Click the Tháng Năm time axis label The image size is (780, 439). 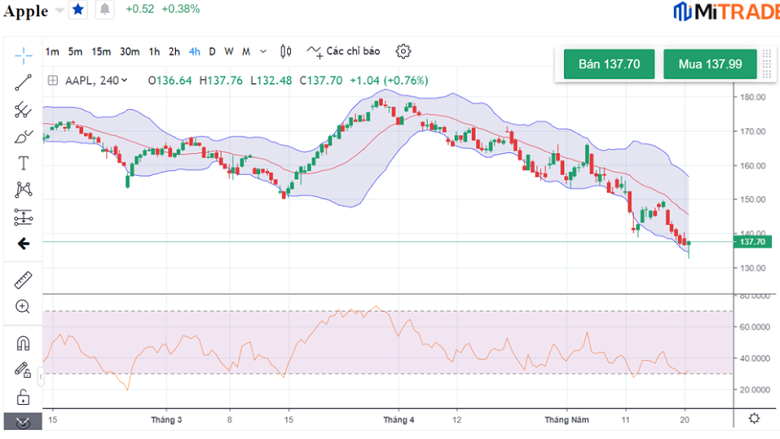pyautogui.click(x=567, y=420)
